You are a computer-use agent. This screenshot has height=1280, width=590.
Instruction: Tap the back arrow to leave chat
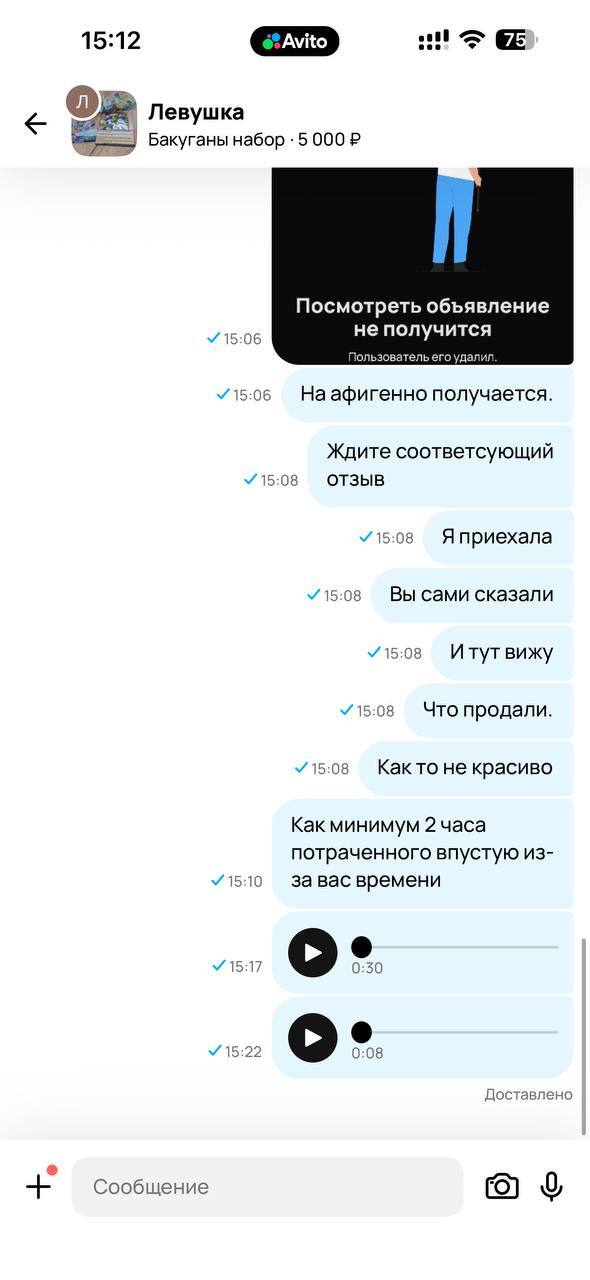35,124
